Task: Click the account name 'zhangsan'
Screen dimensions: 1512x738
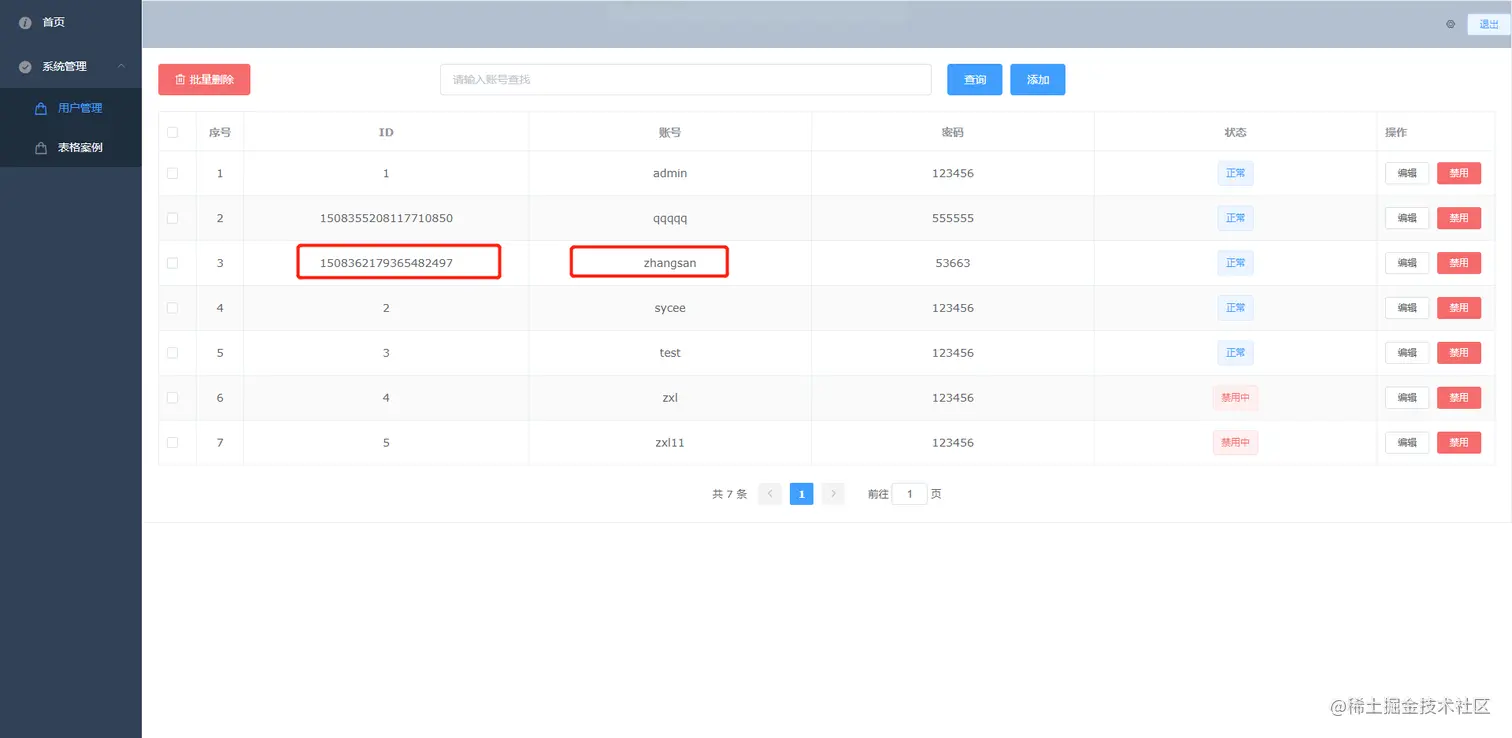Action: coord(670,263)
